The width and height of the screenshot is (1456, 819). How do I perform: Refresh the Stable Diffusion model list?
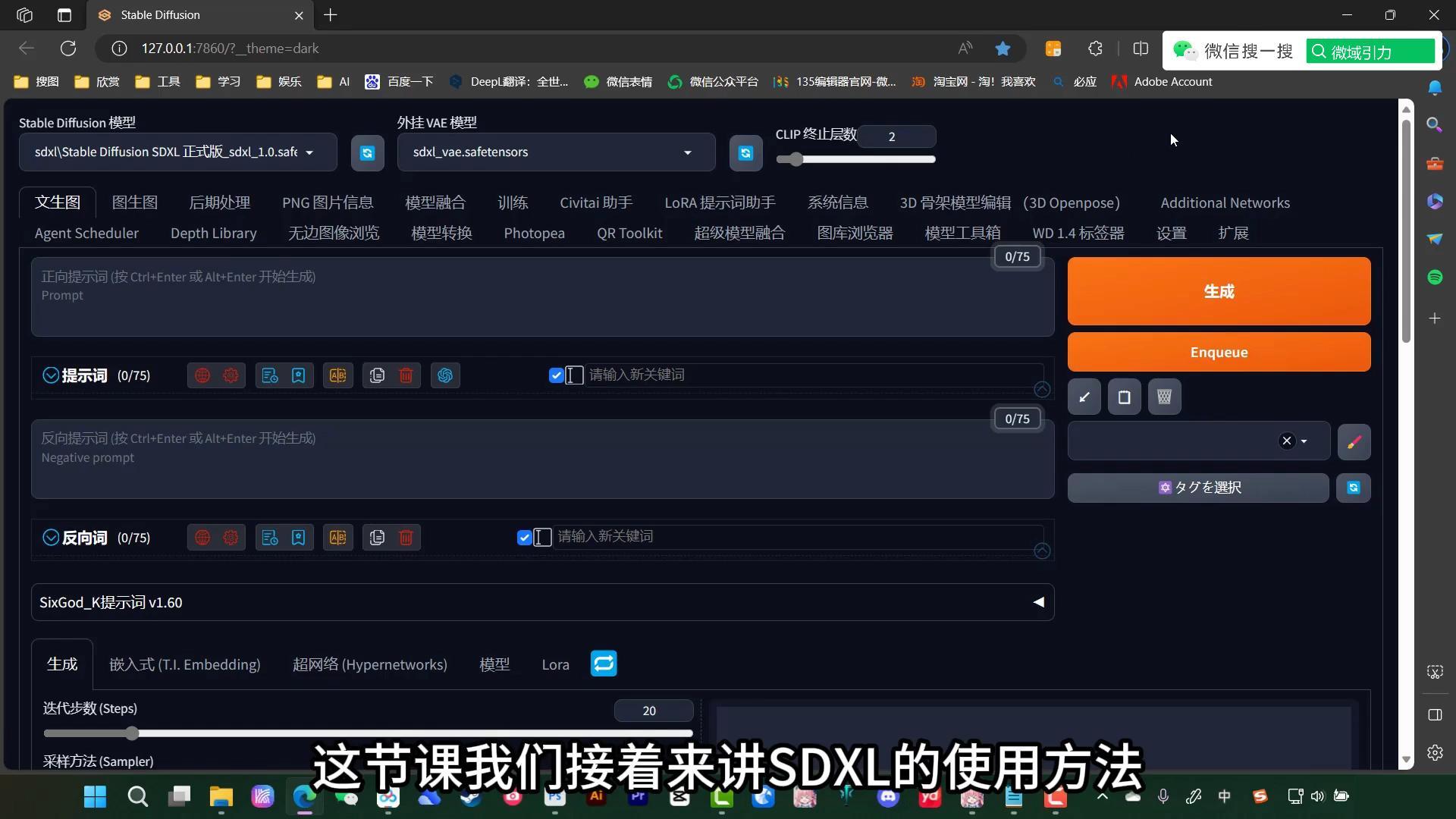point(368,153)
